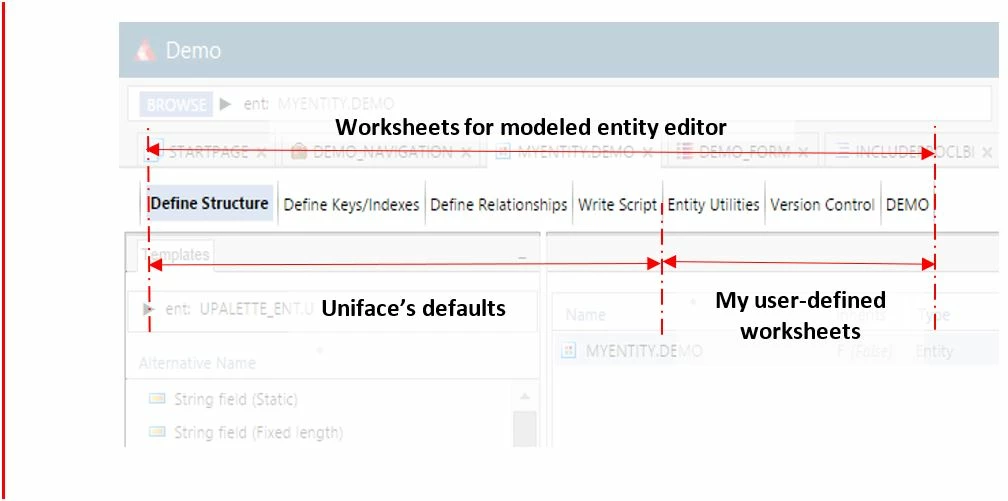This screenshot has height=501, width=1008.
Task: Click the Entity type cell
Action: coord(934,352)
